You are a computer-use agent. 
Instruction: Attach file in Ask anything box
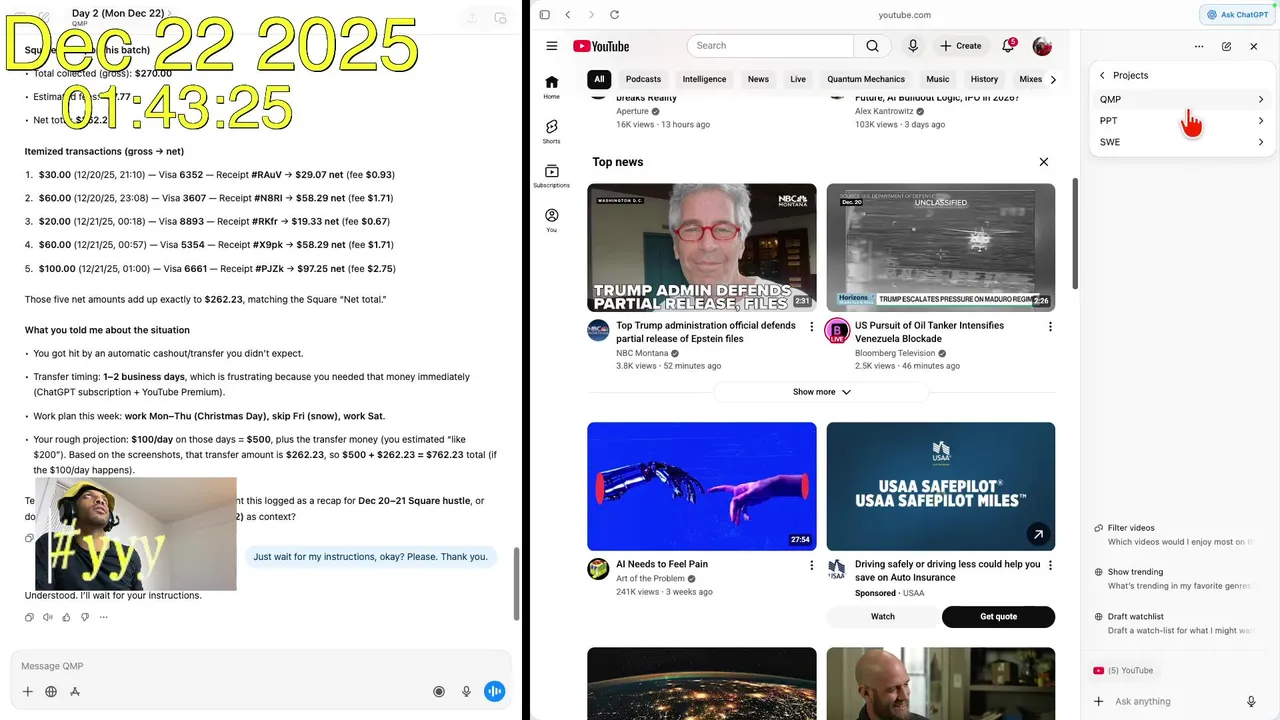1099,701
